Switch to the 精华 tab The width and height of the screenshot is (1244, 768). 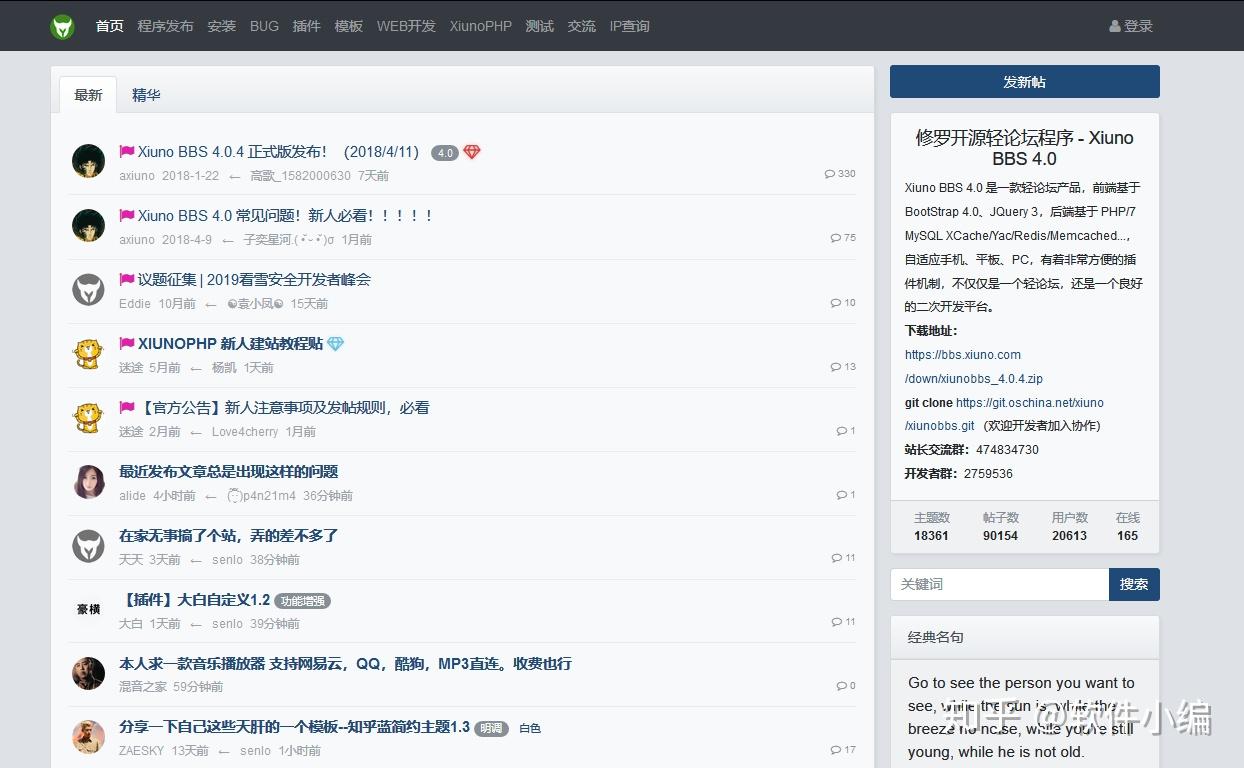point(146,95)
